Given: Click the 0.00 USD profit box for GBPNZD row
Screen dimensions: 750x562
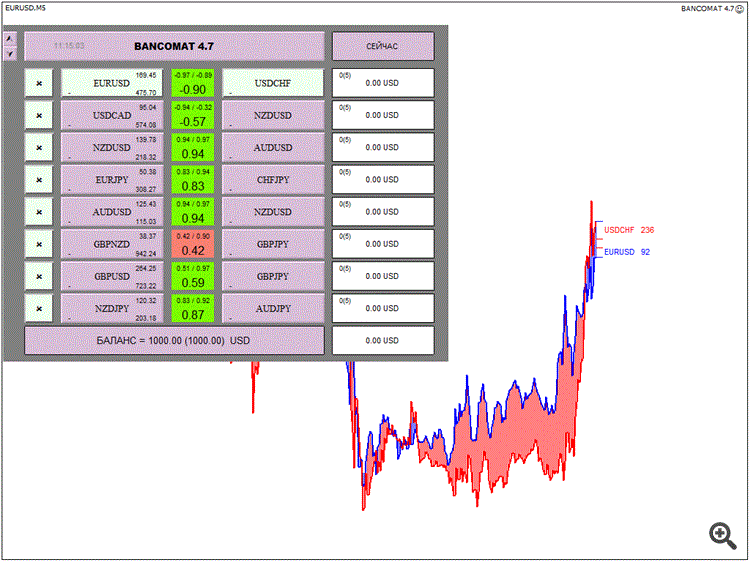Looking at the screenshot, I should coord(383,244).
